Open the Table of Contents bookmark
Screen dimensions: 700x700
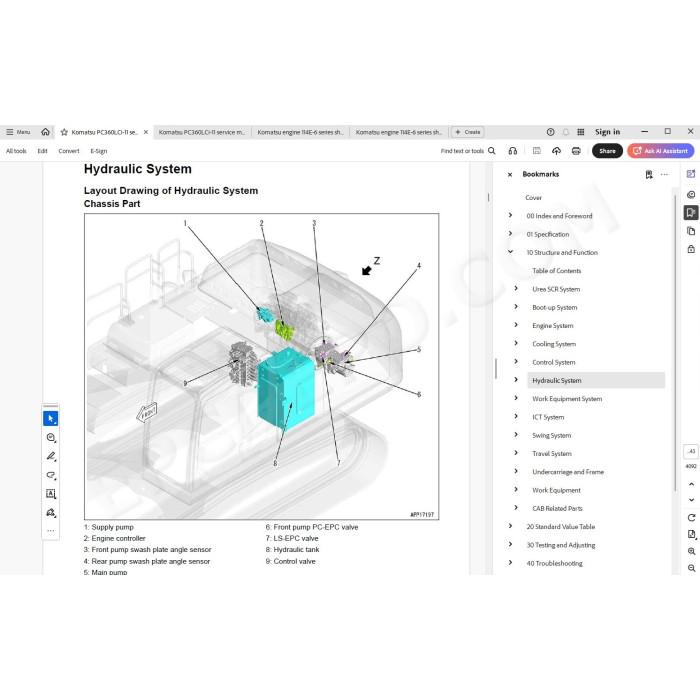click(557, 271)
